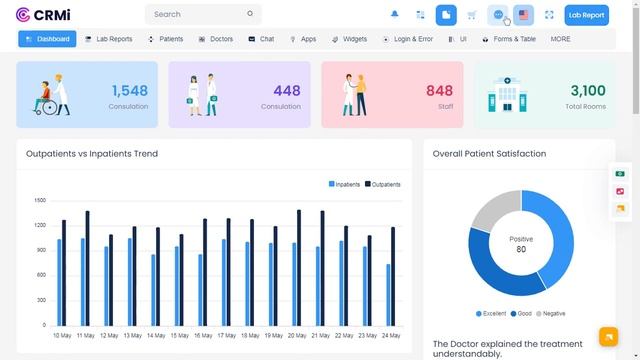Image resolution: width=640 pixels, height=360 pixels.
Task: Click the 17 May axis label
Action: 227,336
